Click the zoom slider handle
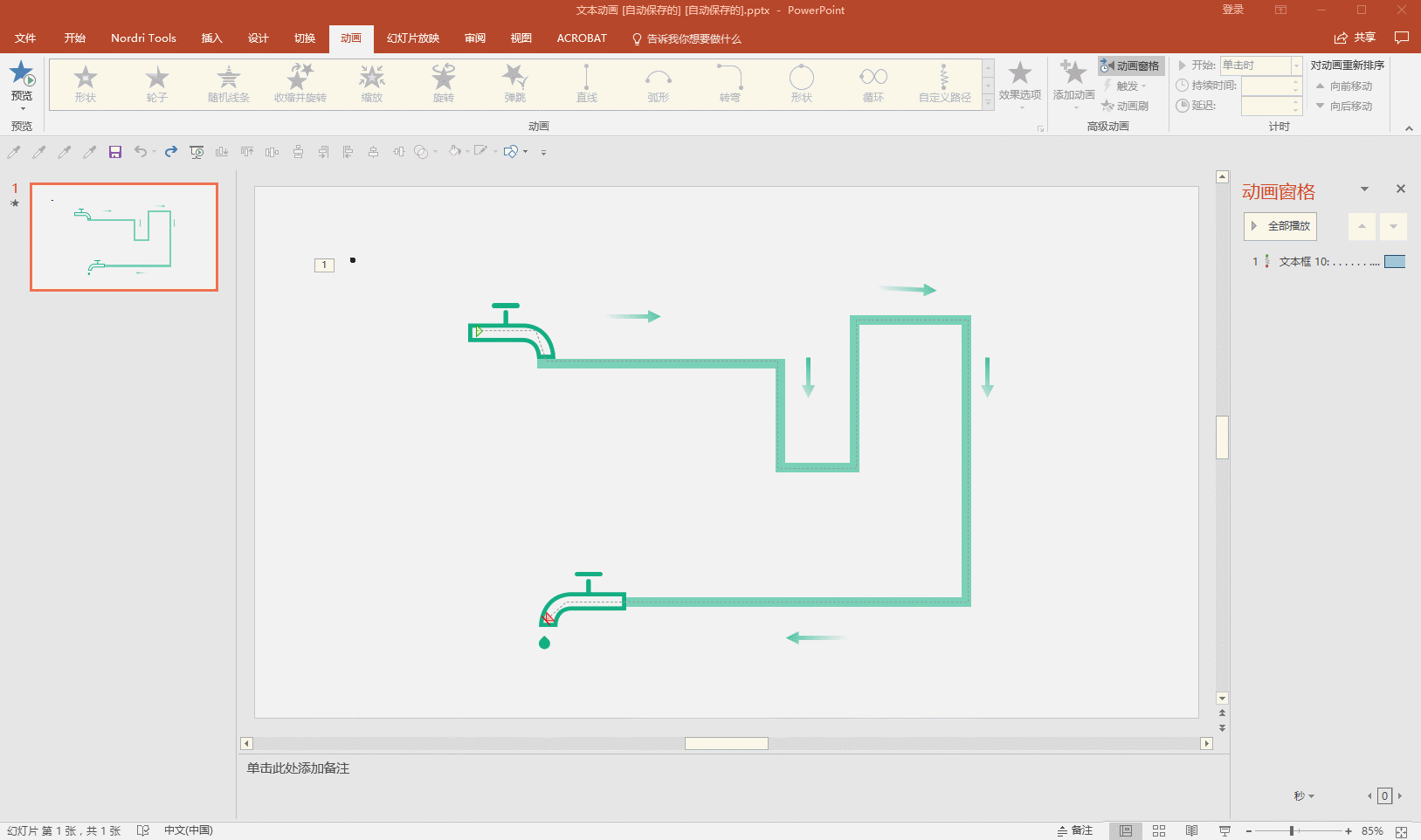Viewport: 1421px width, 840px height. click(1292, 830)
